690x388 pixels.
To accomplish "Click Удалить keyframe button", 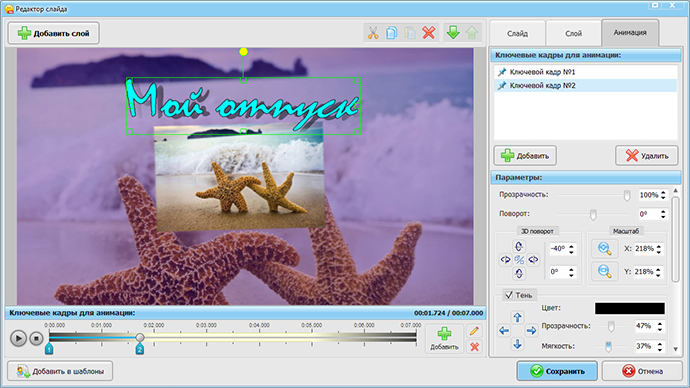I will click(646, 156).
